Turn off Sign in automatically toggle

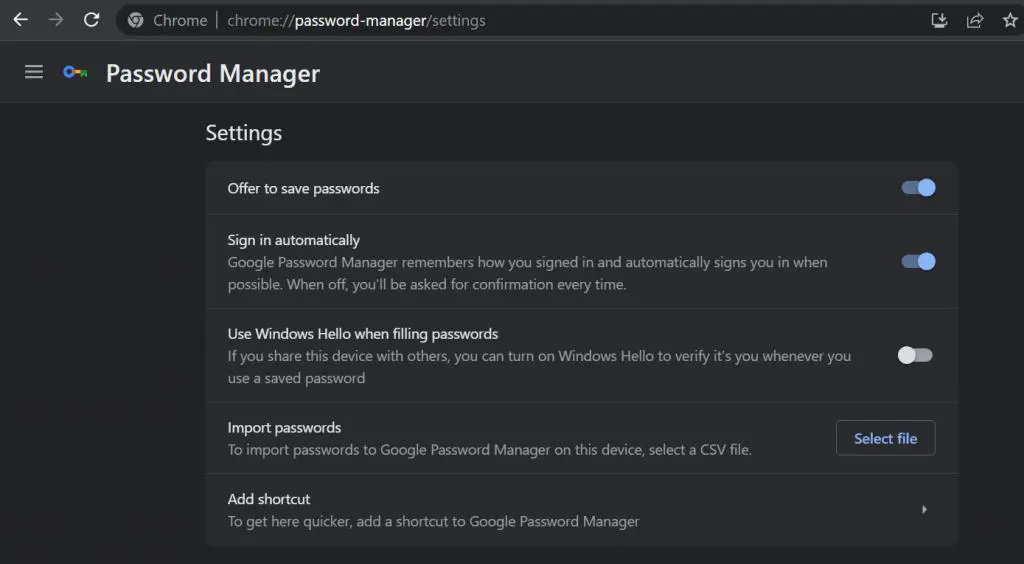pos(918,262)
